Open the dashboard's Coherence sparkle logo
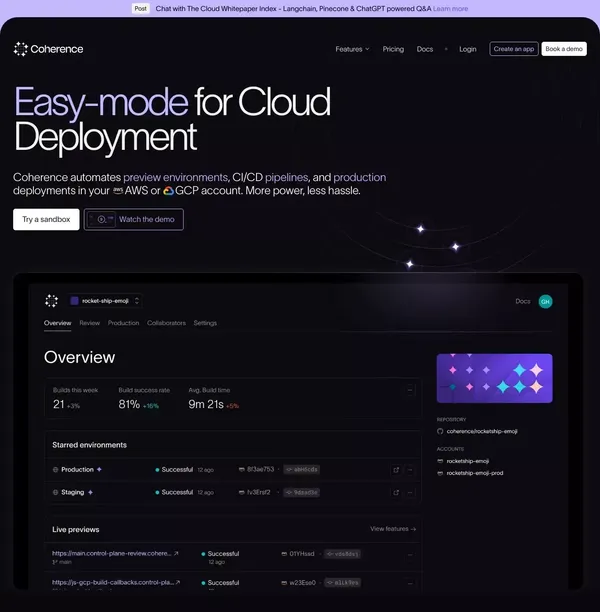 click(52, 301)
